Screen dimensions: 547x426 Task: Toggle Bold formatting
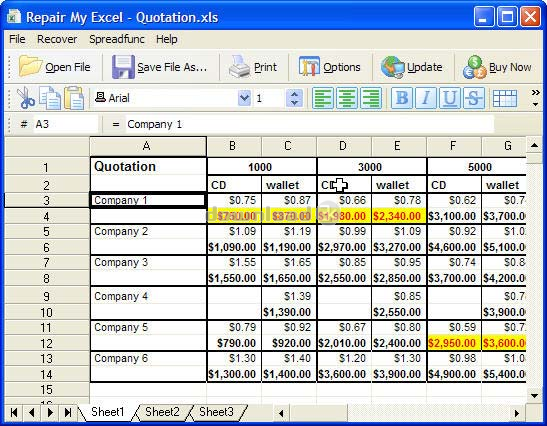click(x=402, y=98)
